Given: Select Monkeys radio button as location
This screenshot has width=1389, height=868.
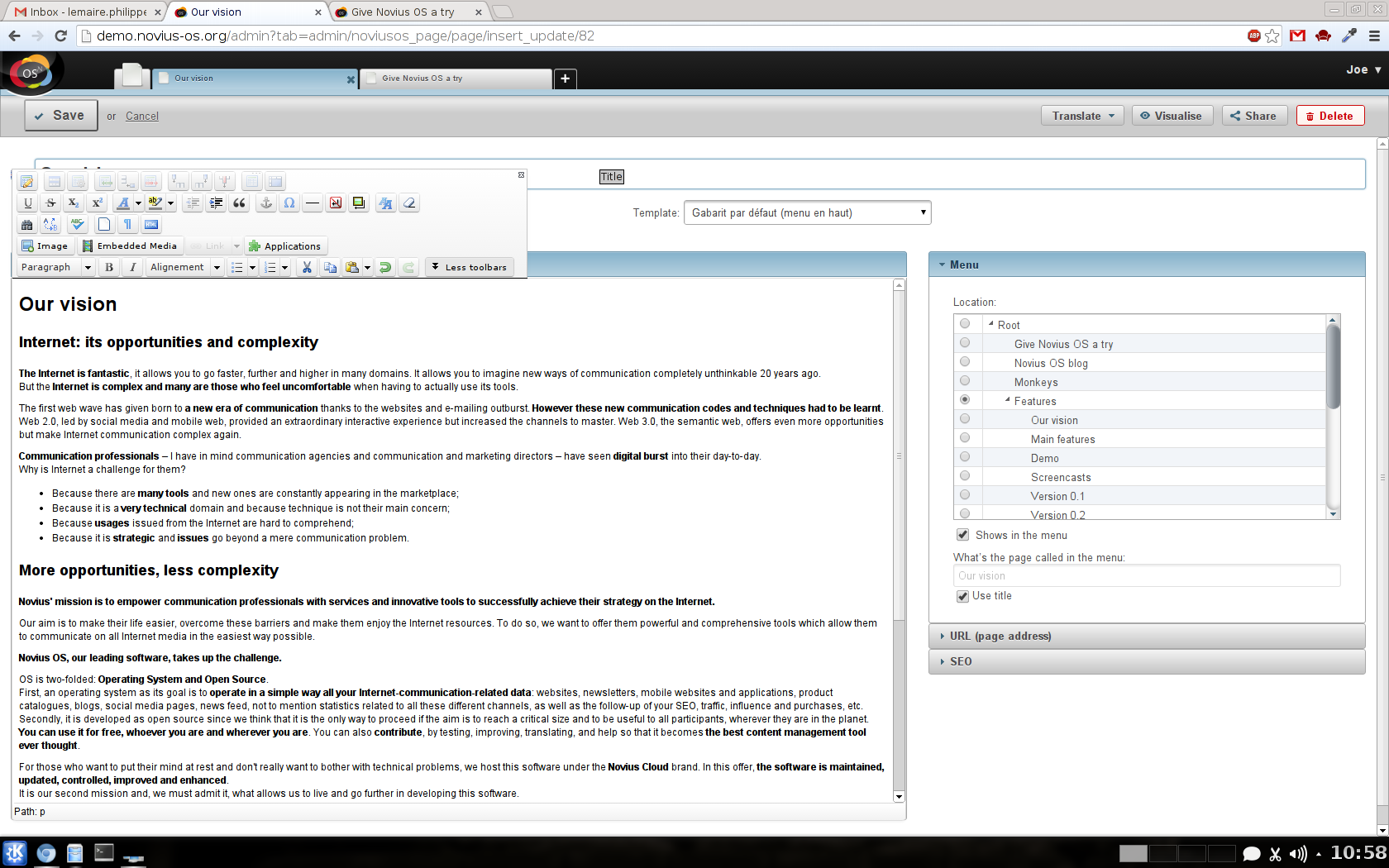Looking at the screenshot, I should (x=965, y=381).
